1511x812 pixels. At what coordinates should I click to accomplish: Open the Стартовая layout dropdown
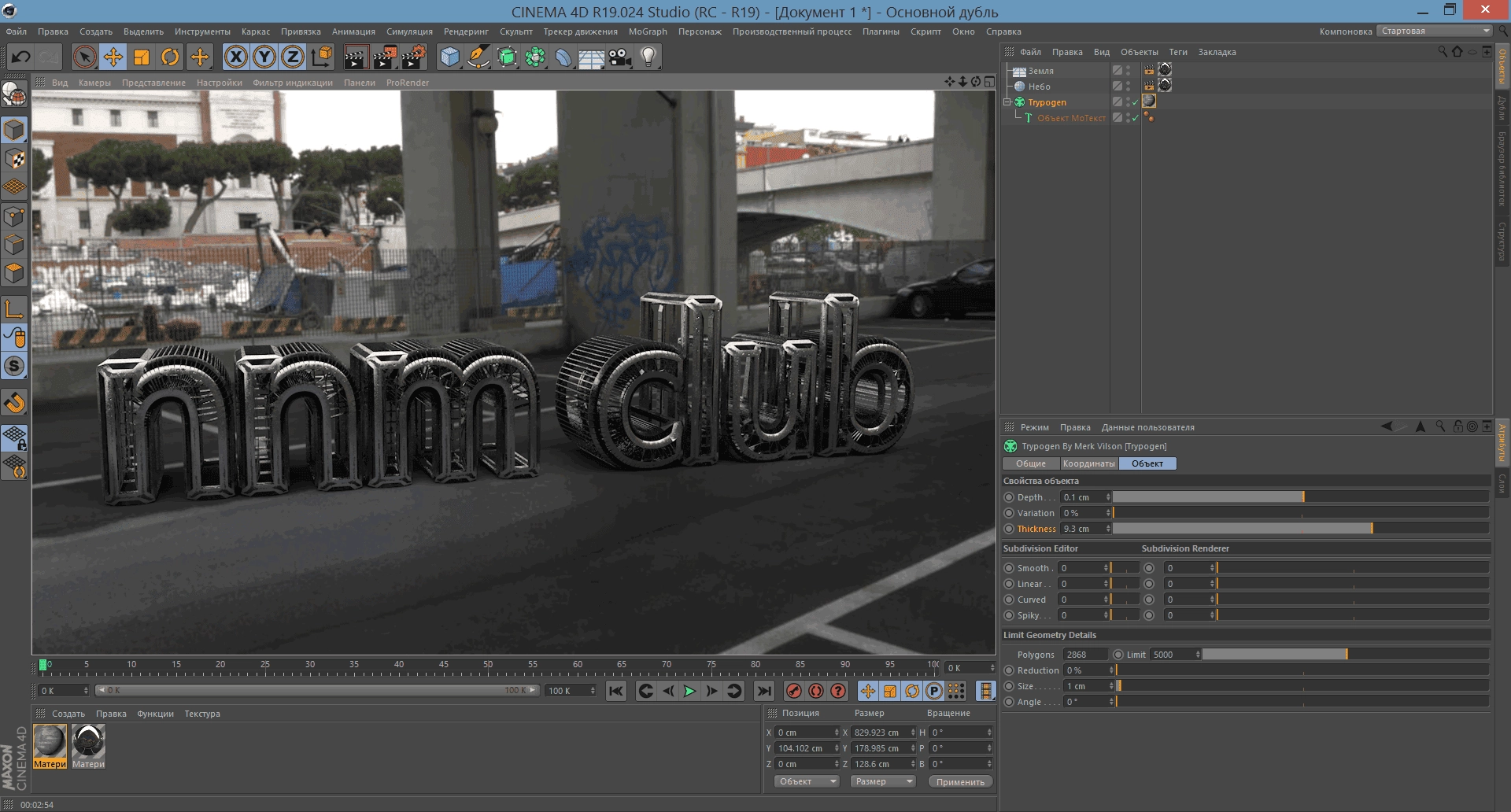tap(1435, 31)
